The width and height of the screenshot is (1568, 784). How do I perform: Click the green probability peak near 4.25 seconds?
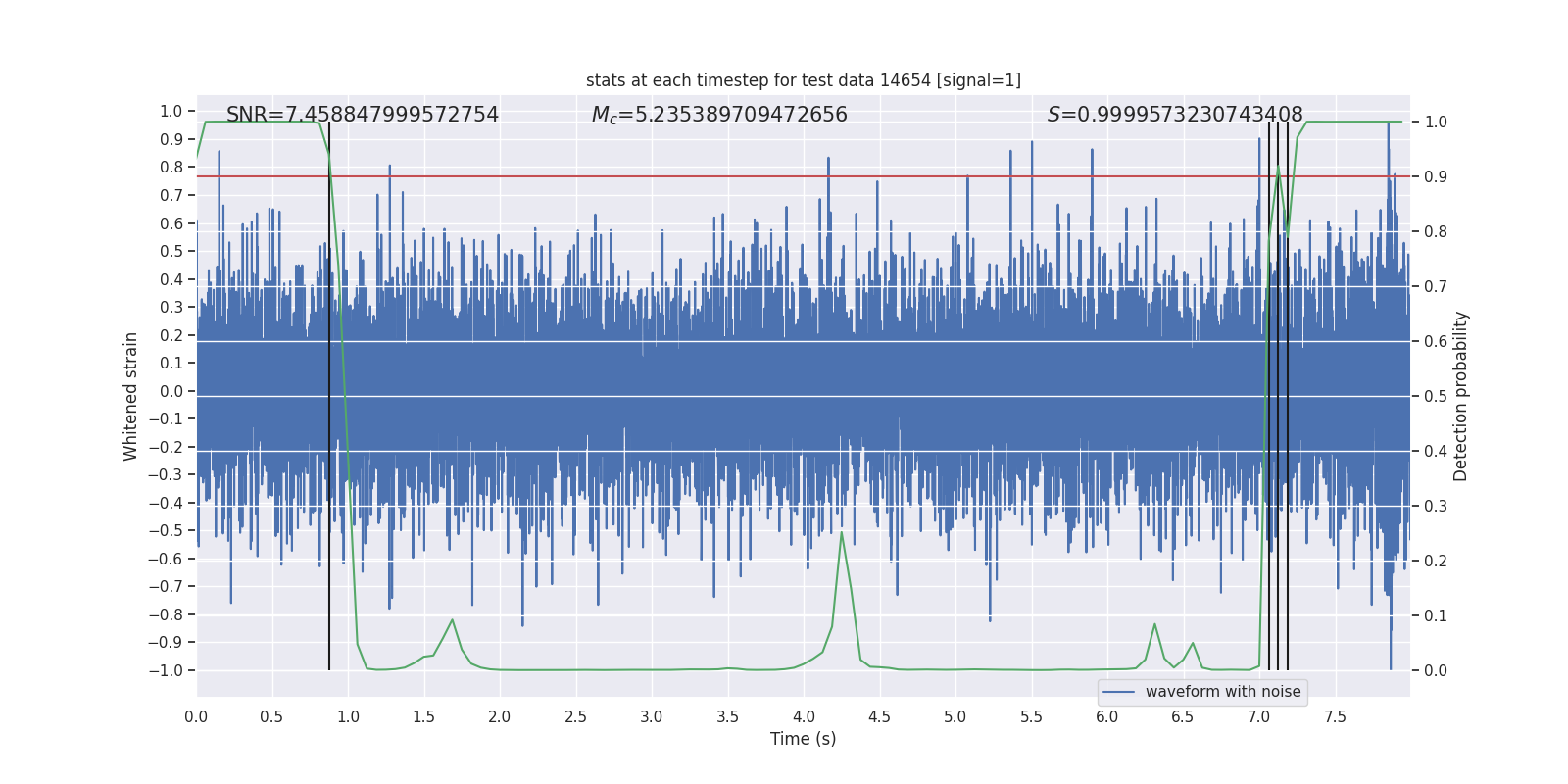(842, 533)
